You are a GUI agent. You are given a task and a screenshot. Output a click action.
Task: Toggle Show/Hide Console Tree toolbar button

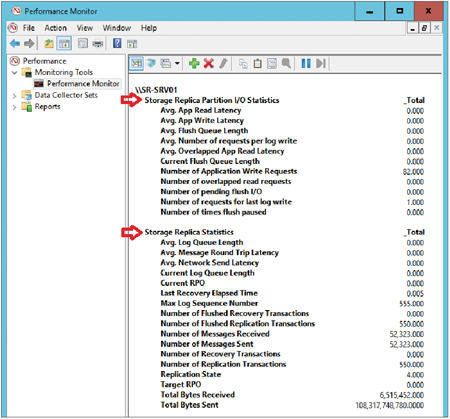64,43
